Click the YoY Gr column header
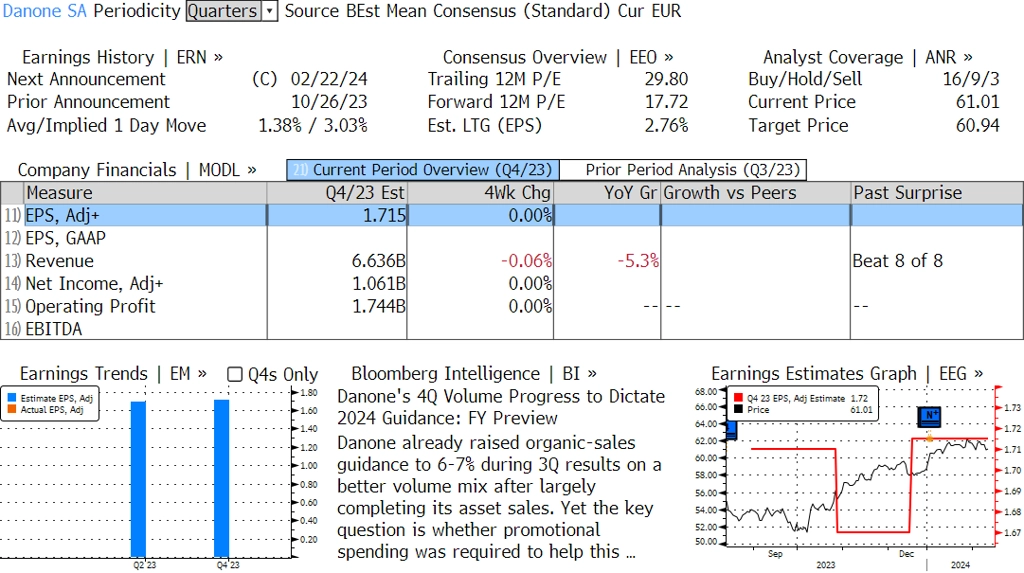This screenshot has height=573, width=1024. point(607,193)
